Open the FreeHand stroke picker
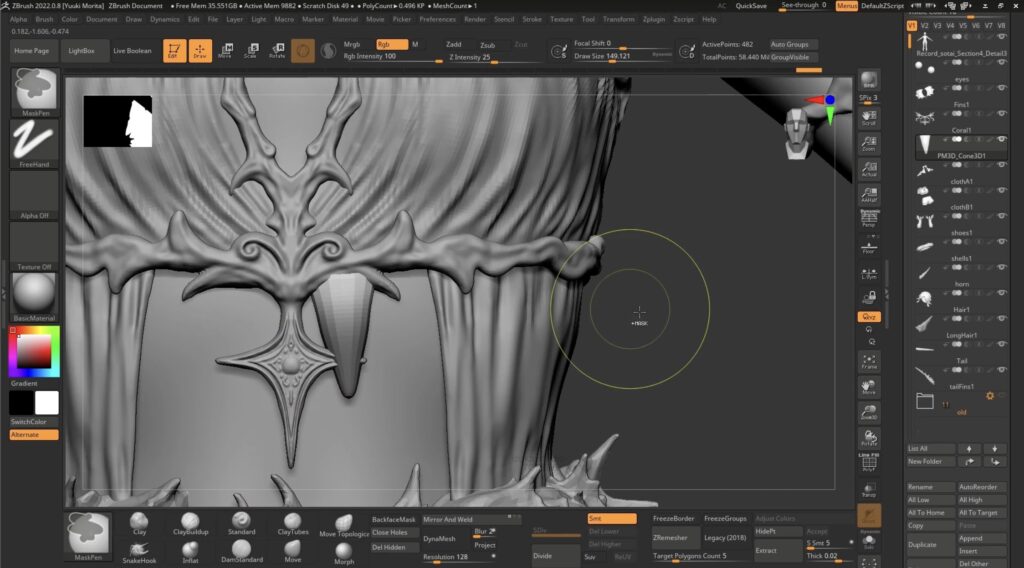 pos(35,143)
